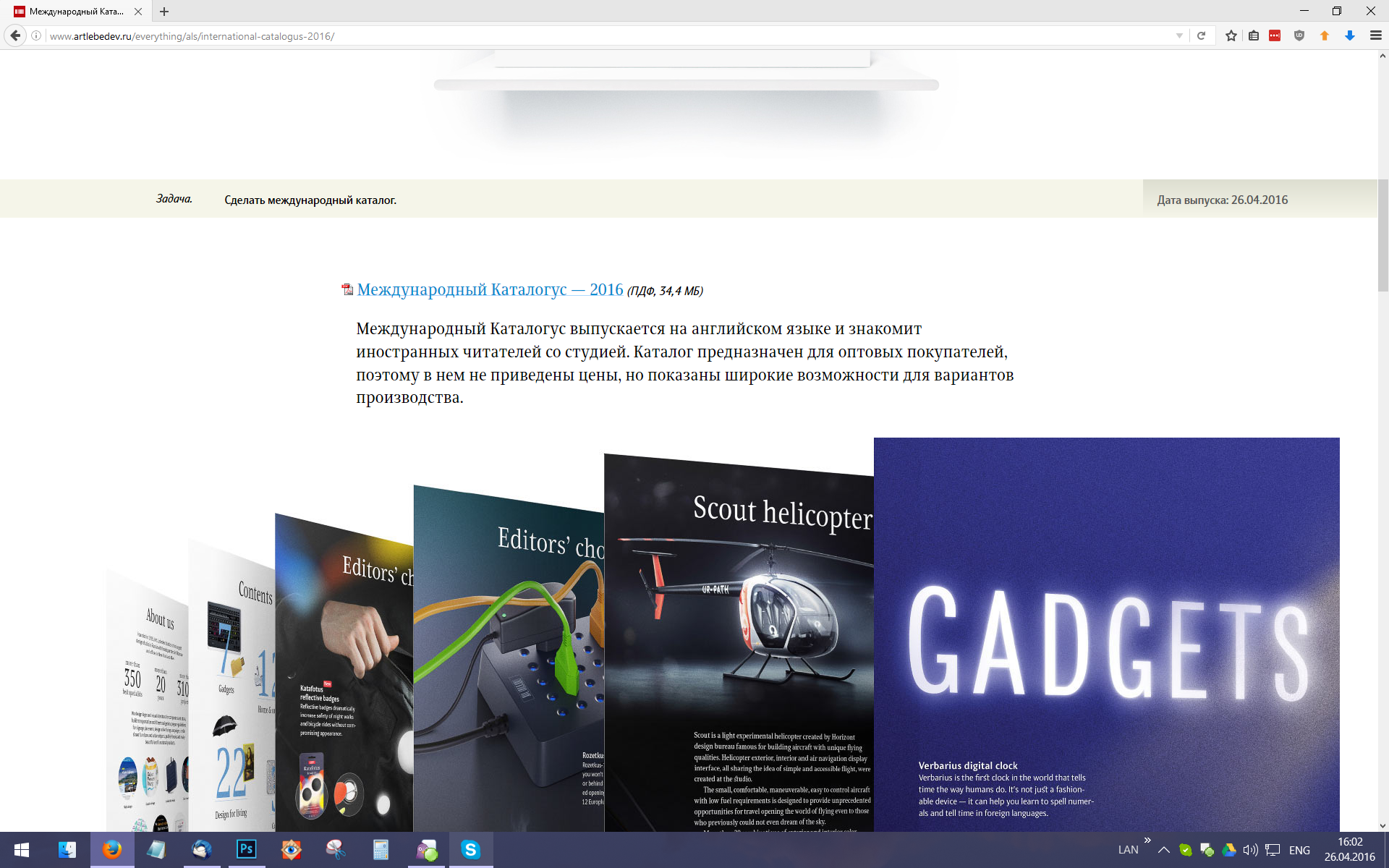
Task: Click the chat status tray icon
Action: click(x=1207, y=850)
